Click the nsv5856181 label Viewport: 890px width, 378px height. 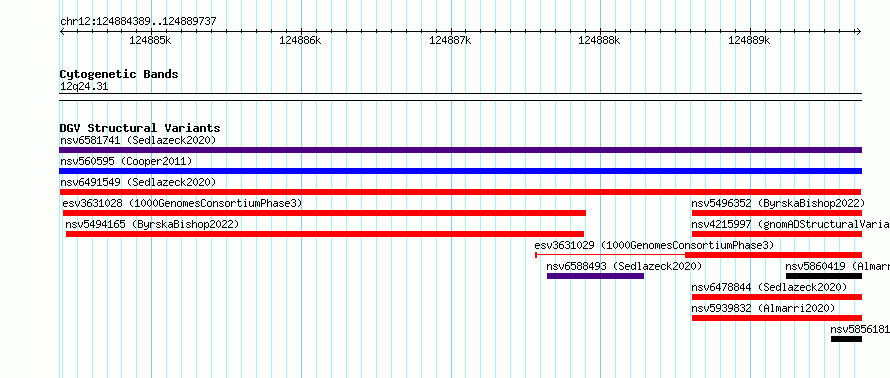click(860, 329)
